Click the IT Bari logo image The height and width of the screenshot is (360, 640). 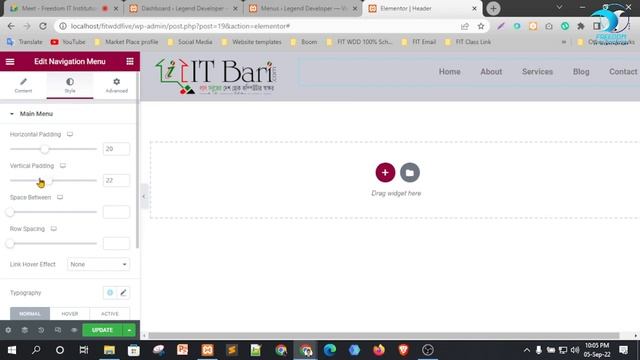pyautogui.click(x=216, y=76)
